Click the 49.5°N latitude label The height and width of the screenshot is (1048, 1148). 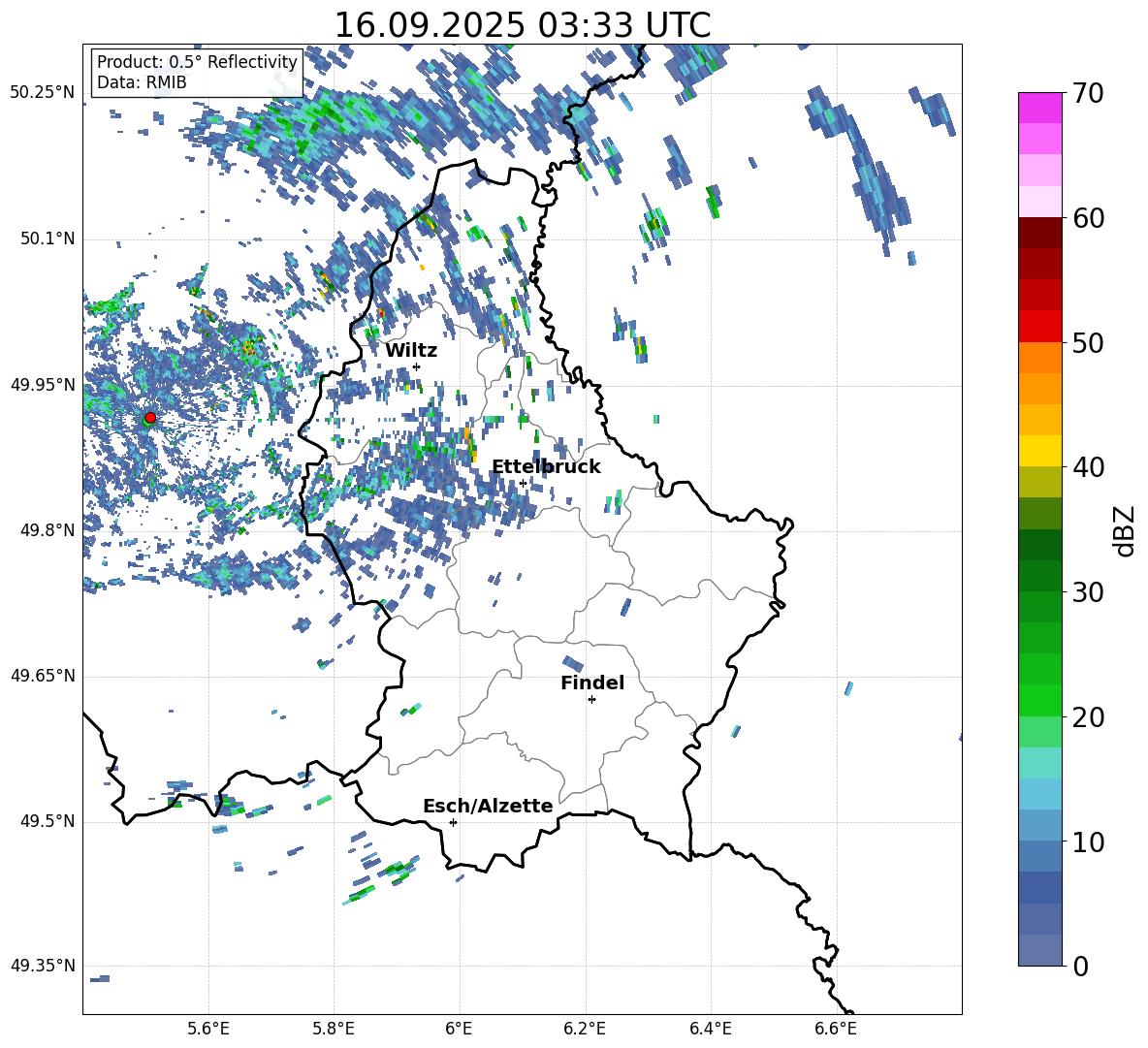(47, 822)
